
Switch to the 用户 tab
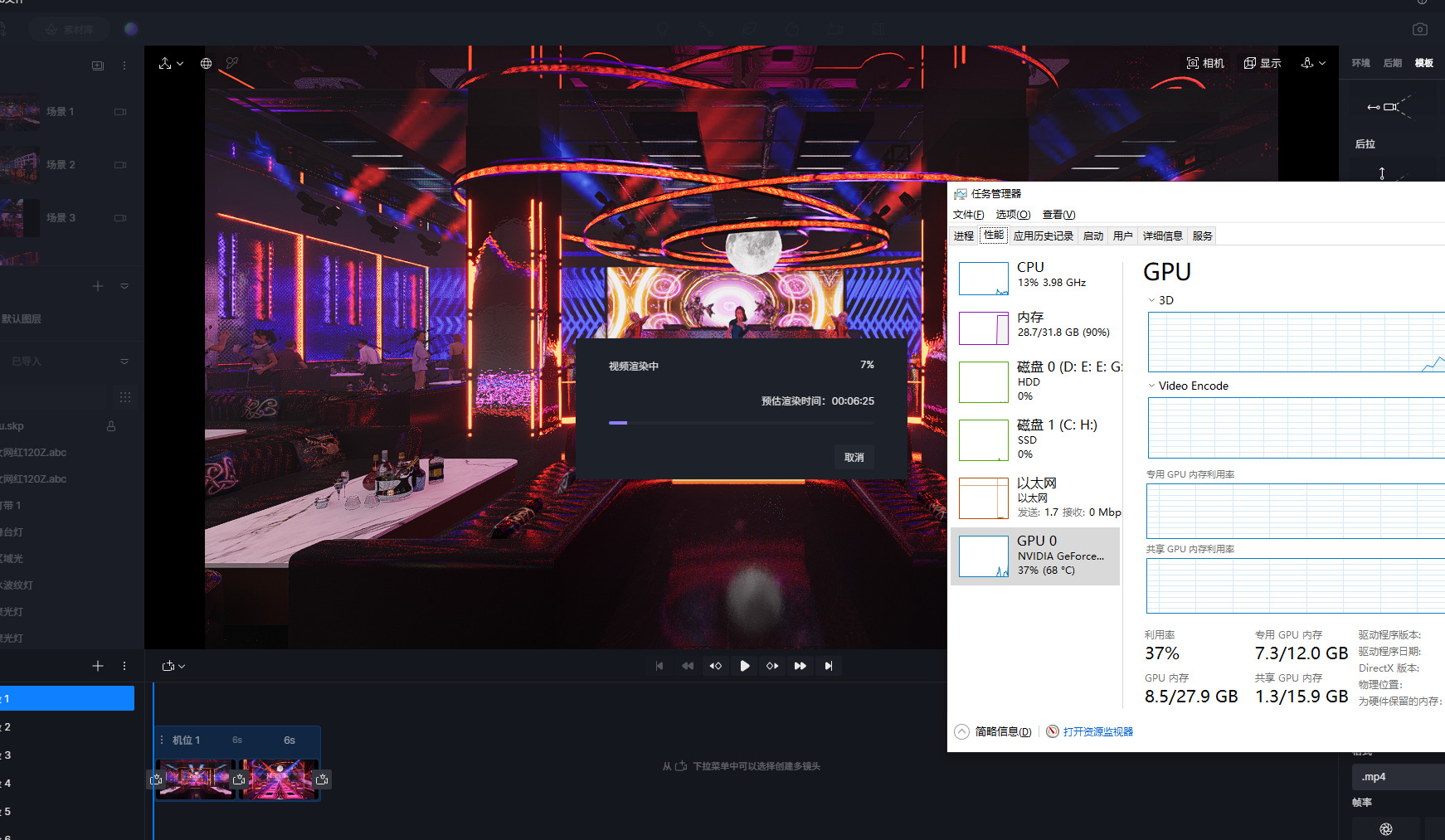pos(1123,236)
